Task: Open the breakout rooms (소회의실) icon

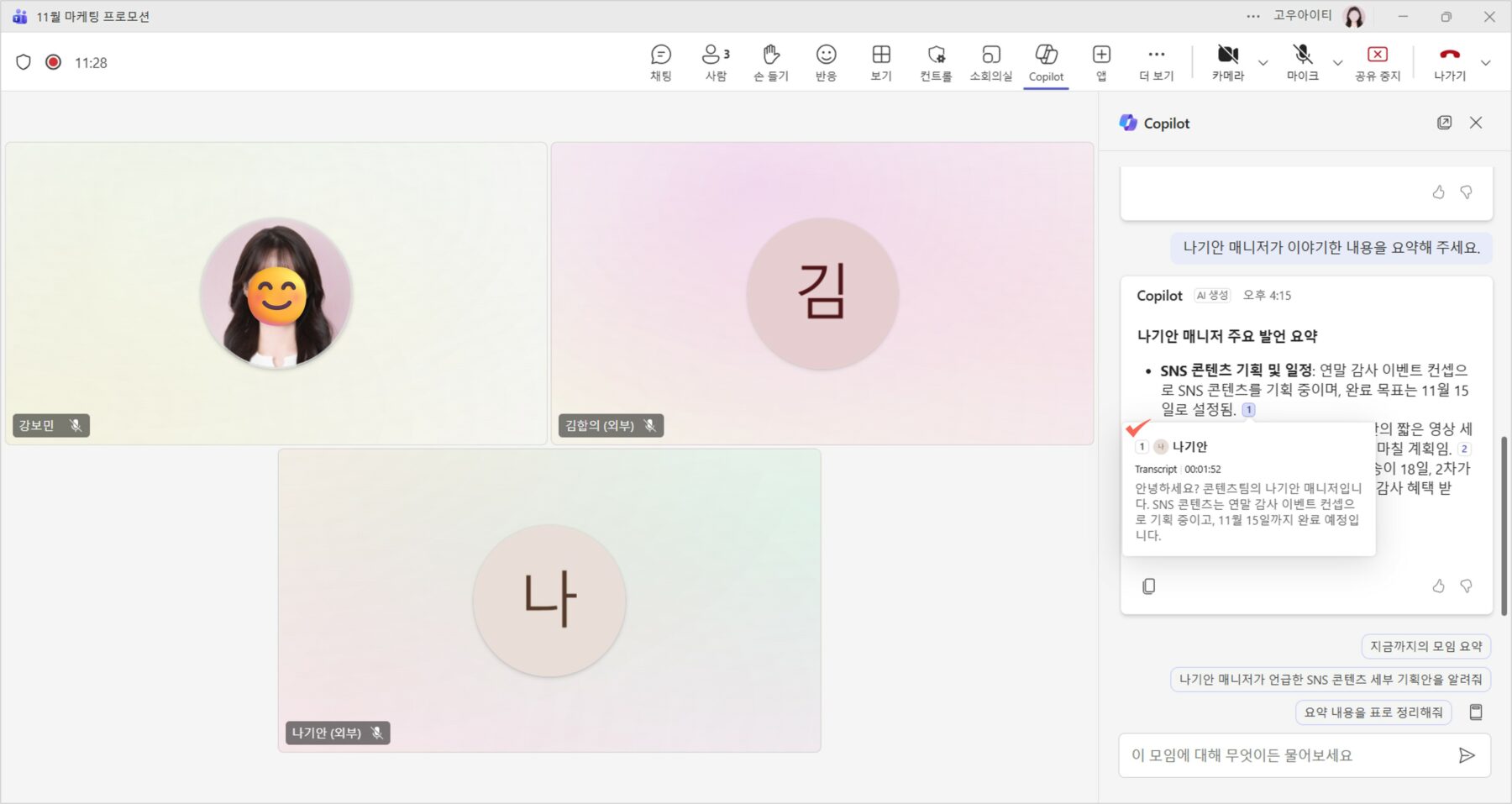Action: pyautogui.click(x=990, y=62)
